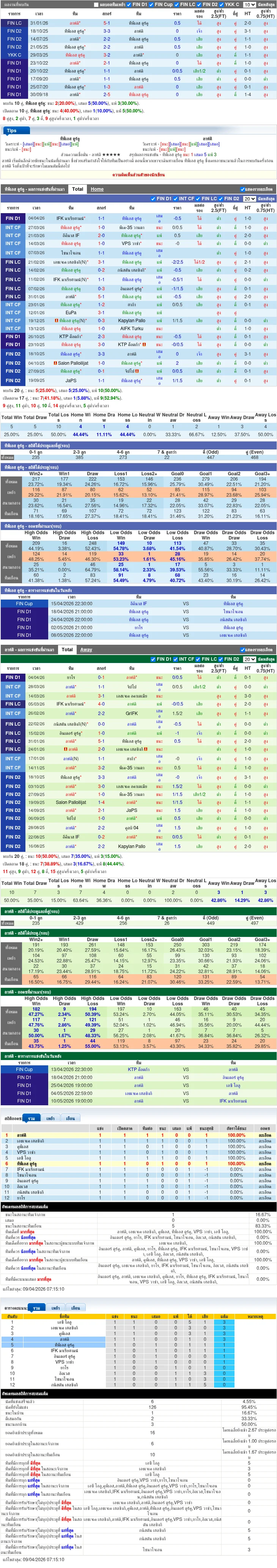
Task: Toggle the FIN Cup checkbox in top filter
Action: click(x=152, y=4)
